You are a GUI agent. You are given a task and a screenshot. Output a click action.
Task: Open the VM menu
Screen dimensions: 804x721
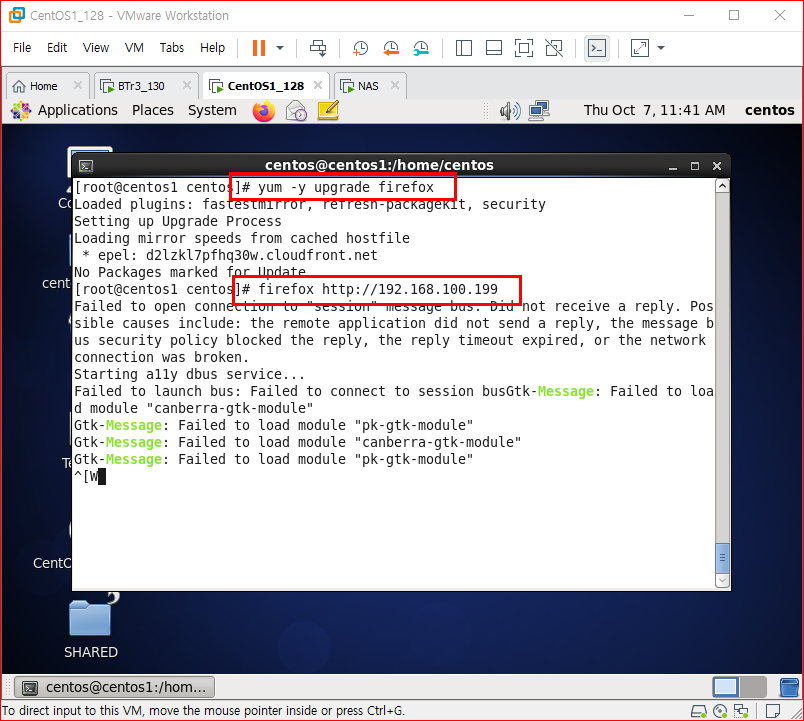[134, 48]
